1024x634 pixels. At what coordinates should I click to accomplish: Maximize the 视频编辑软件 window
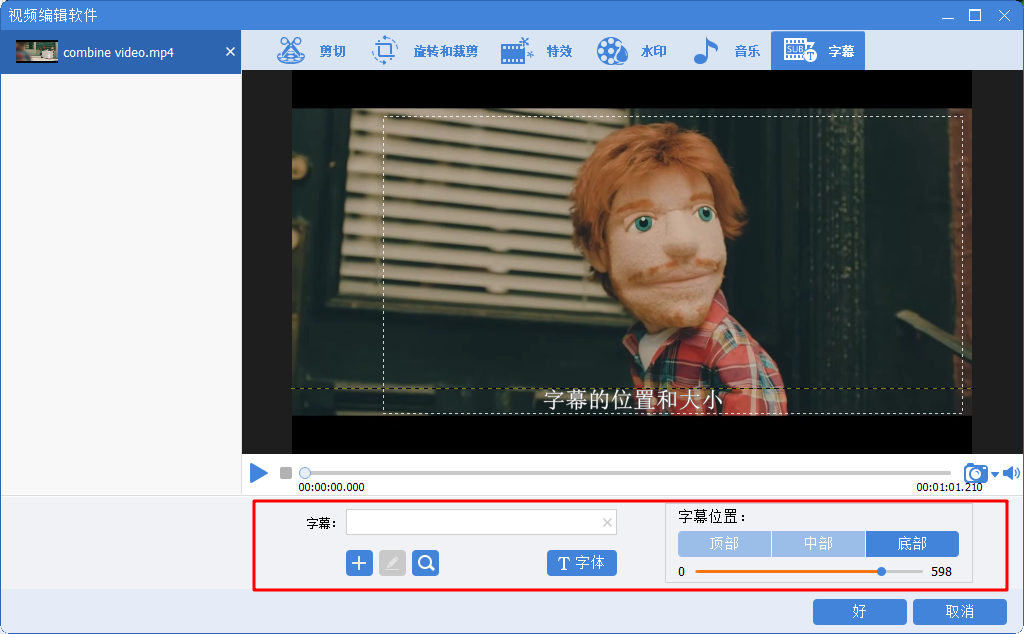click(x=975, y=15)
